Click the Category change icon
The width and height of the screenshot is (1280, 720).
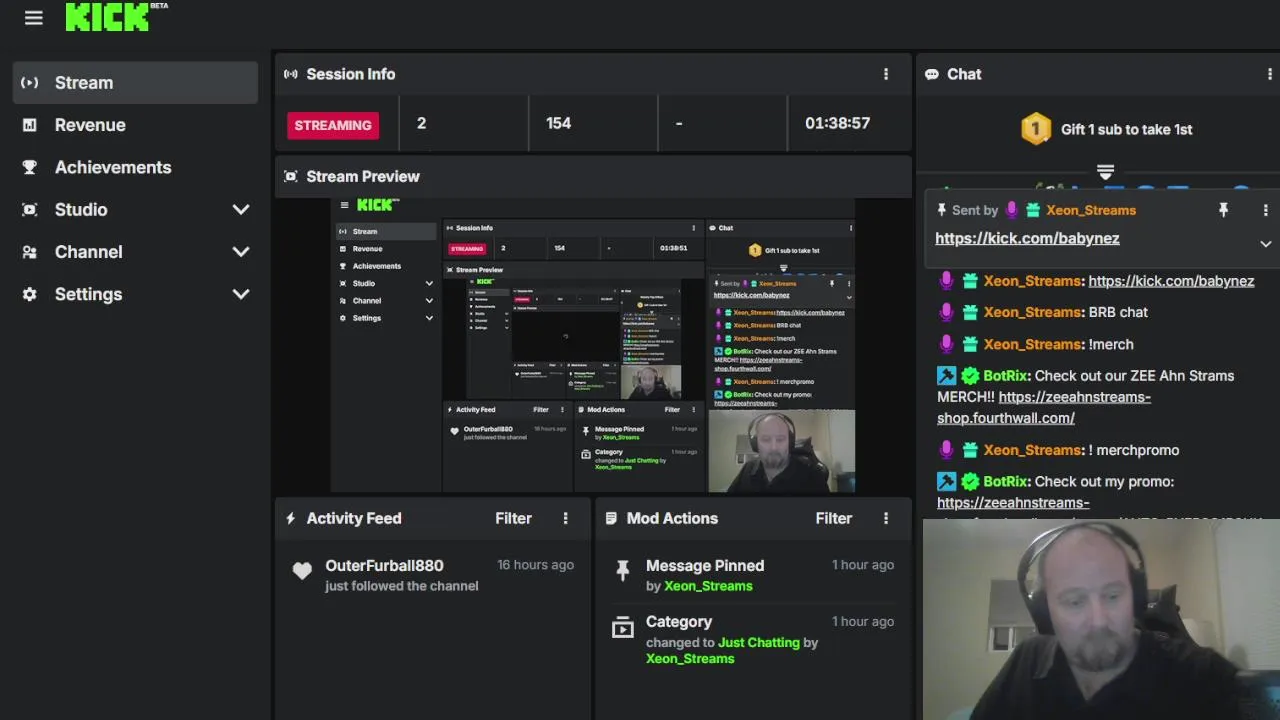pyautogui.click(x=622, y=628)
